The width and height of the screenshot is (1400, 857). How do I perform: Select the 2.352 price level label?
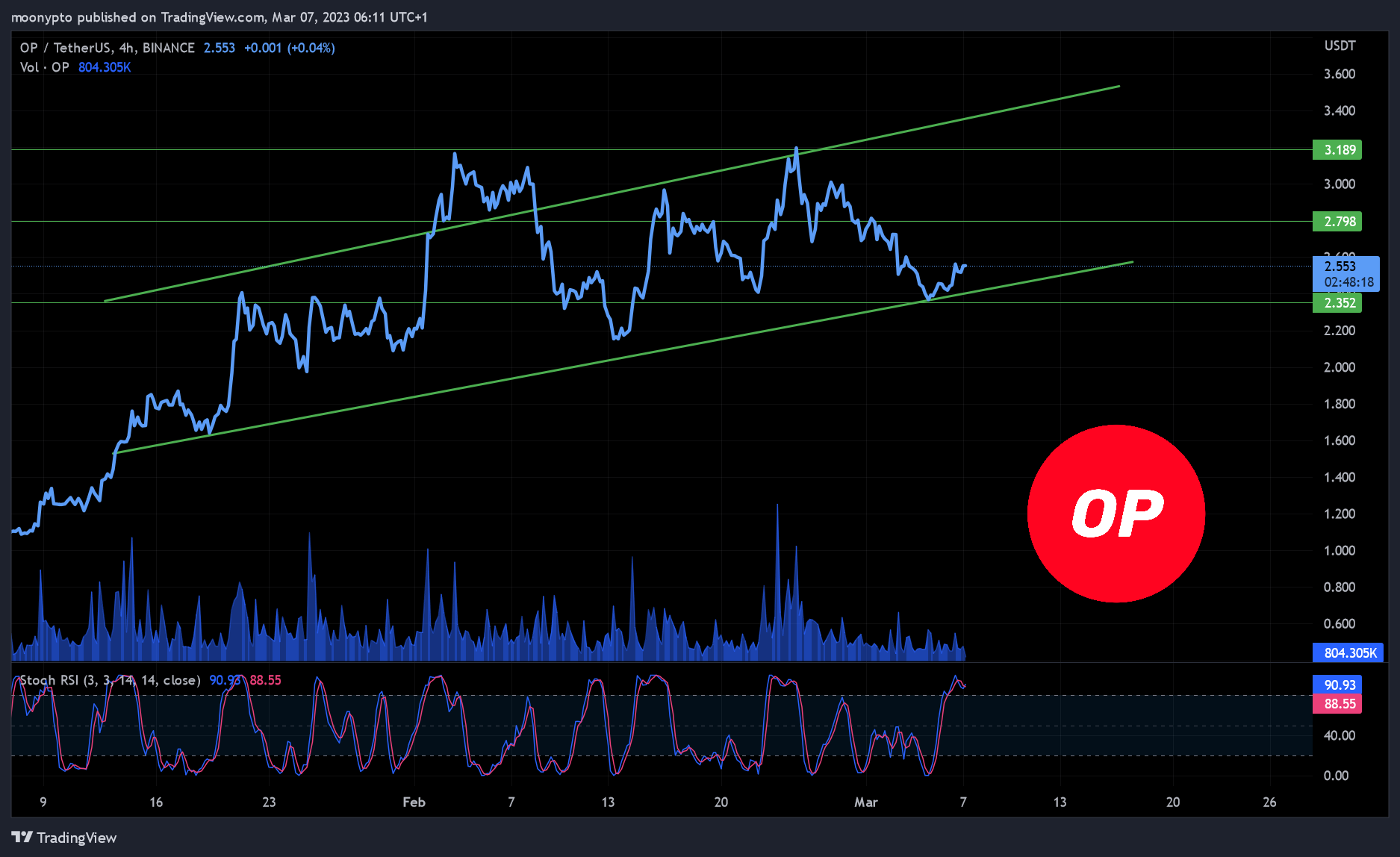pos(1337,303)
